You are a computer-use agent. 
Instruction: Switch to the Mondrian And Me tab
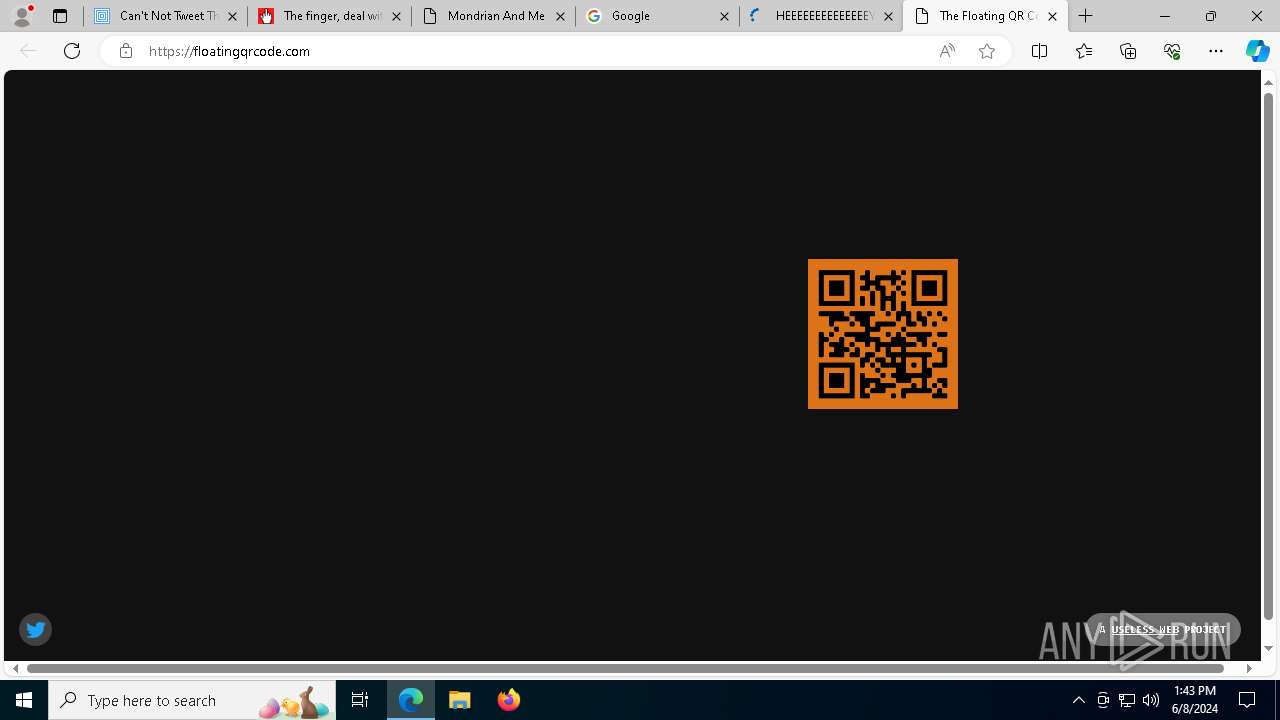493,16
